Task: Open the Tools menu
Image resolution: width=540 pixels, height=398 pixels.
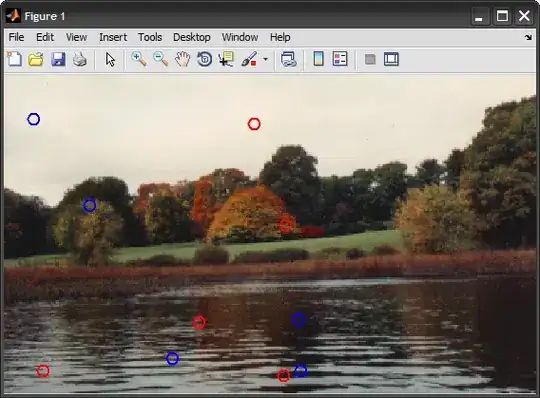Action: click(x=150, y=37)
